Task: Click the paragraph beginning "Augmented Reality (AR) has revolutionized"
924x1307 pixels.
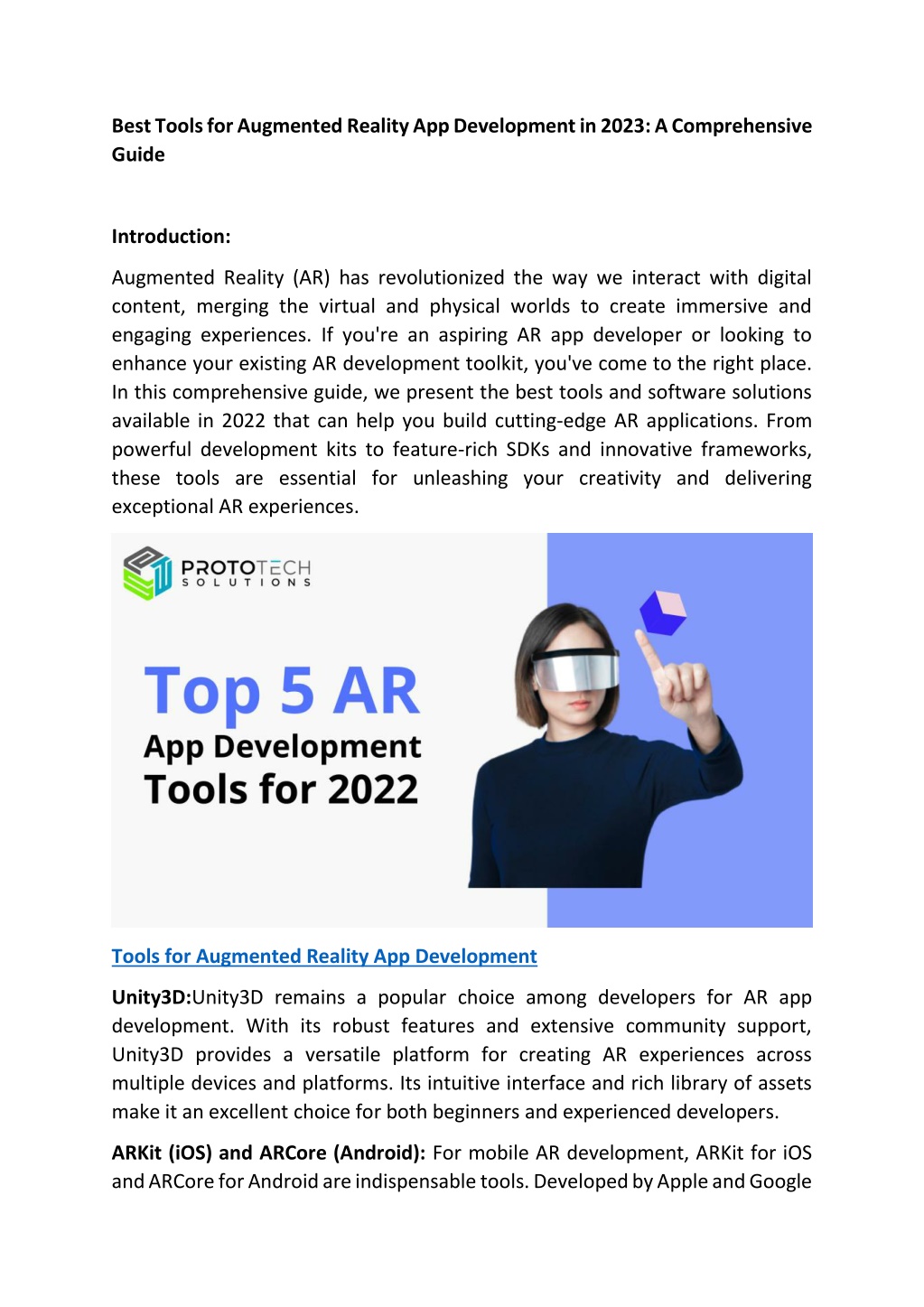Action: click(x=462, y=392)
